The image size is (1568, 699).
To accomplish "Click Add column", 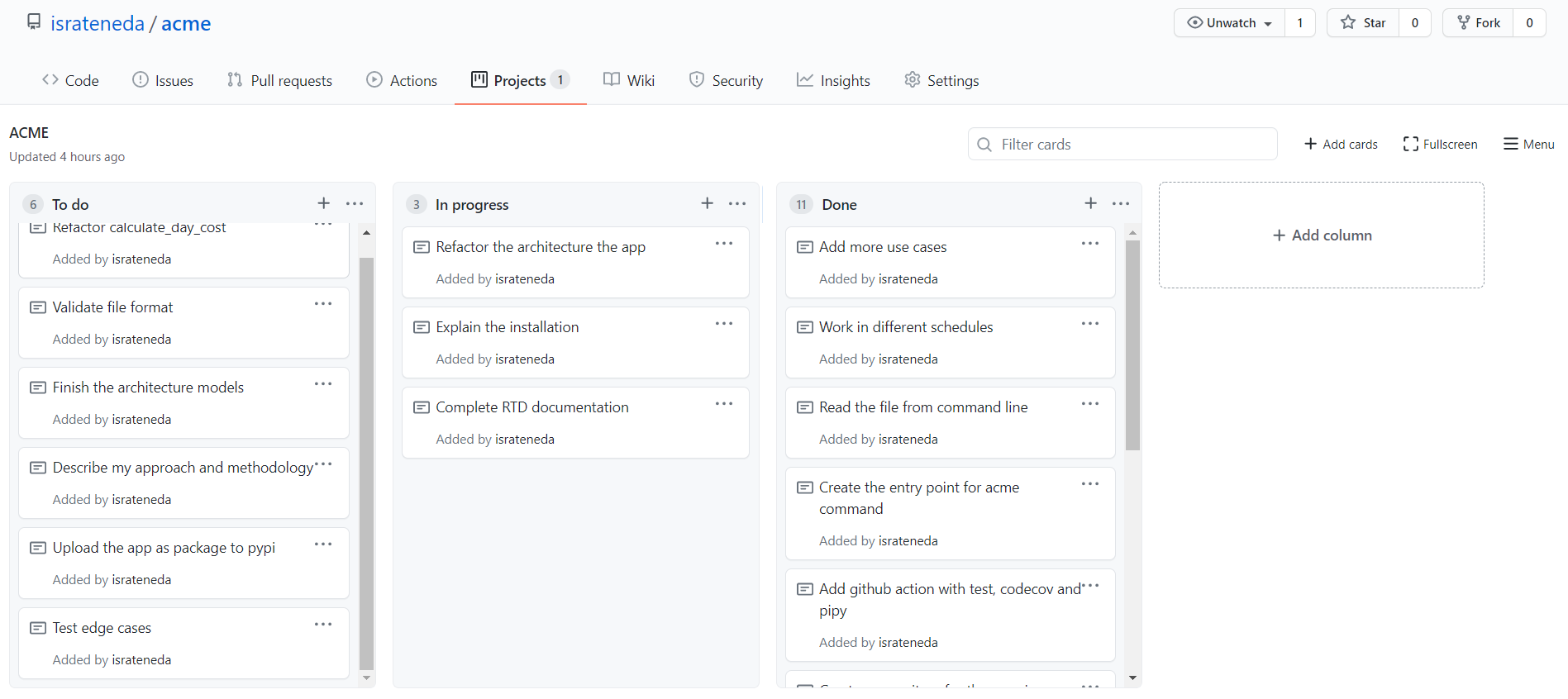I will click(x=1322, y=235).
